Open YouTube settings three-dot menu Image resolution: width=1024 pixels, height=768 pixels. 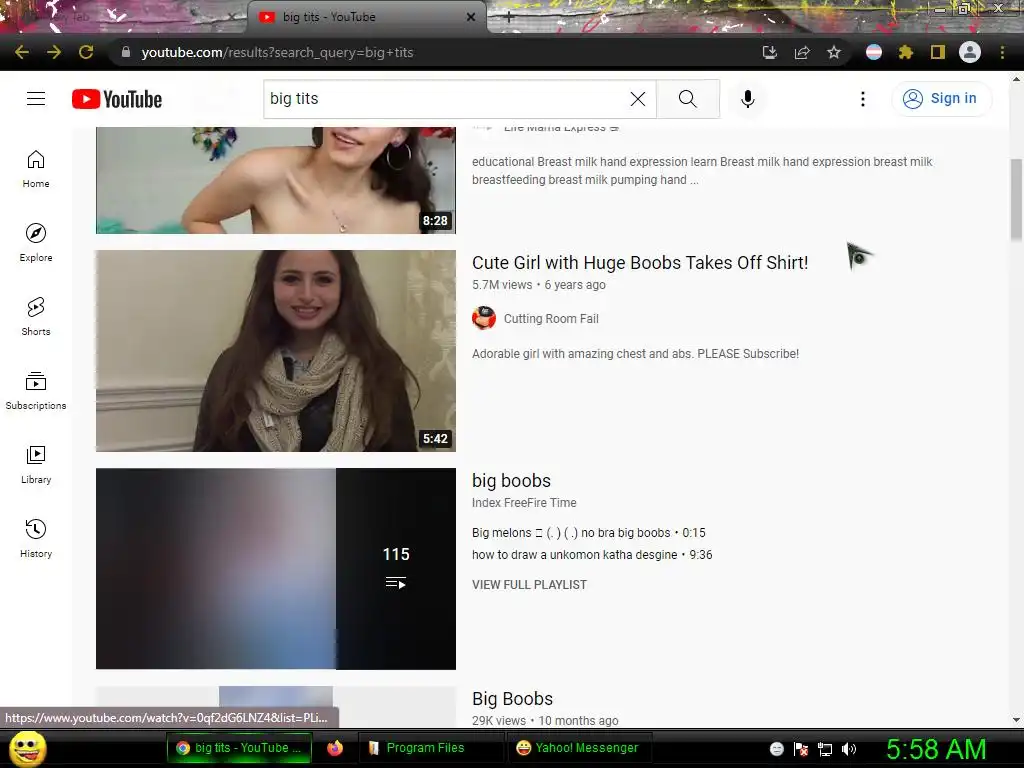pos(863,99)
